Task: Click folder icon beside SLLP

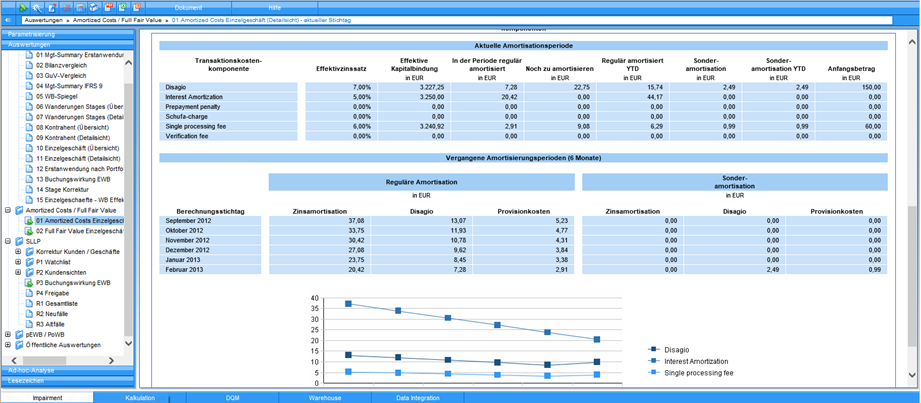Action: point(18,241)
